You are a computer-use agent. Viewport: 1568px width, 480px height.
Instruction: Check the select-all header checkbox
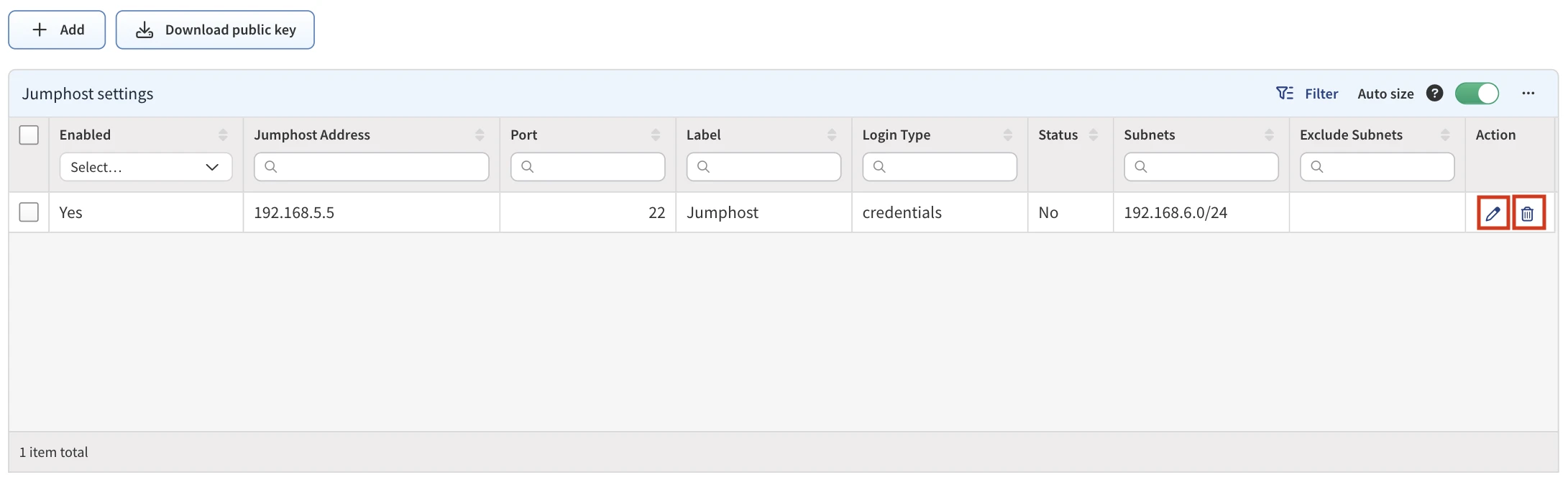(x=29, y=135)
